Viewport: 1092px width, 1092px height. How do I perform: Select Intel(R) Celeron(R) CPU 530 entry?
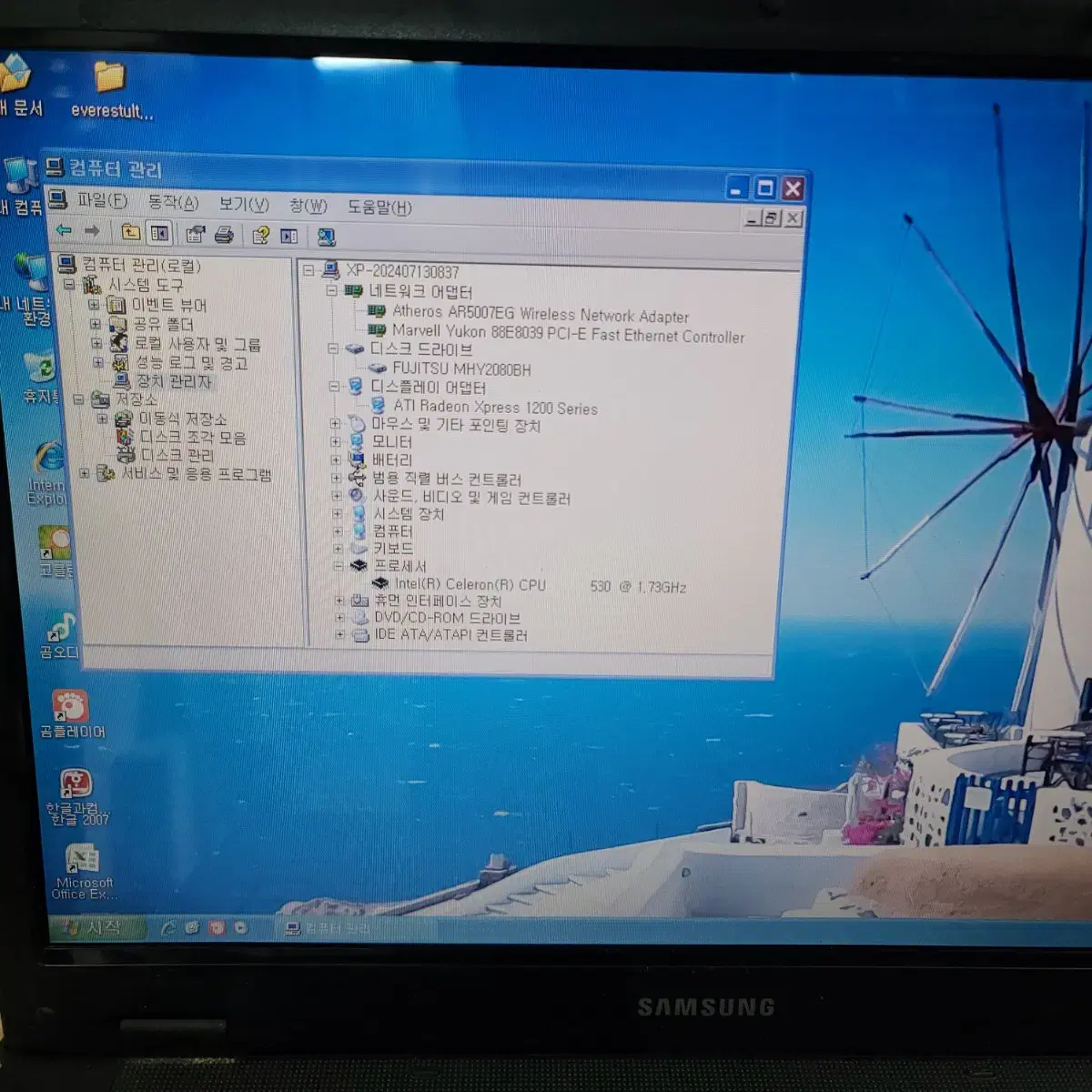pyautogui.click(x=541, y=585)
